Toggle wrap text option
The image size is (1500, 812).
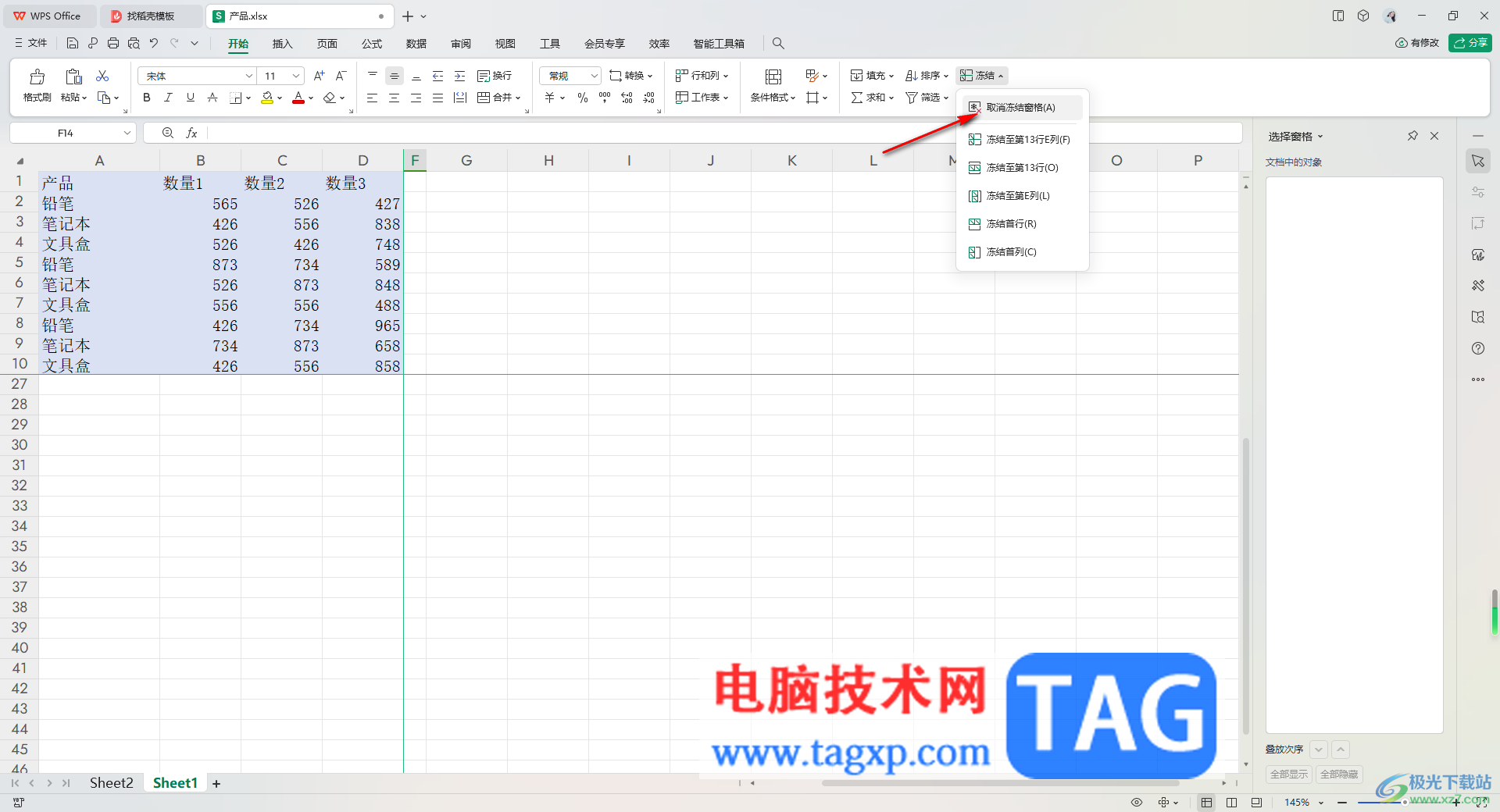[x=495, y=76]
